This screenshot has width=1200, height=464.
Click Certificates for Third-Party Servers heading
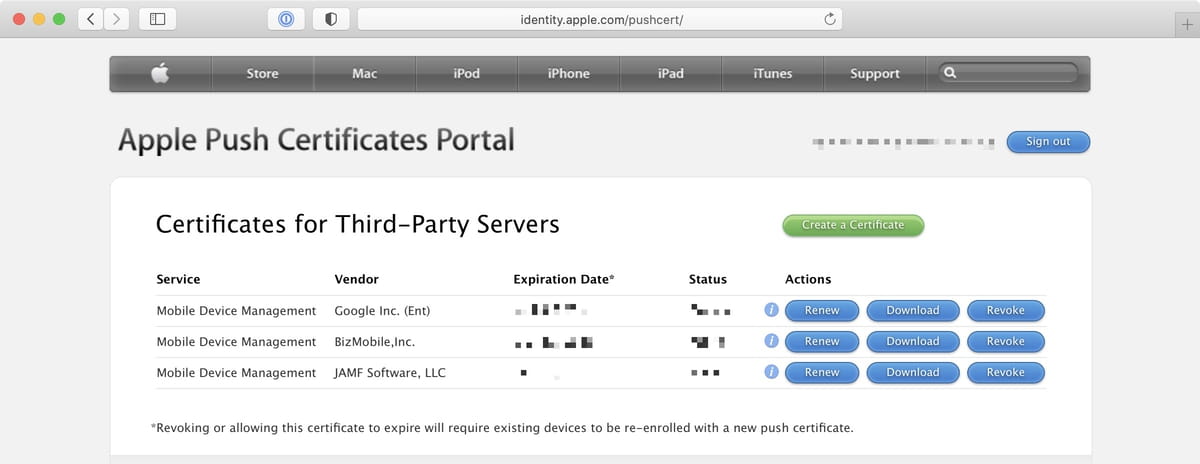(x=358, y=224)
